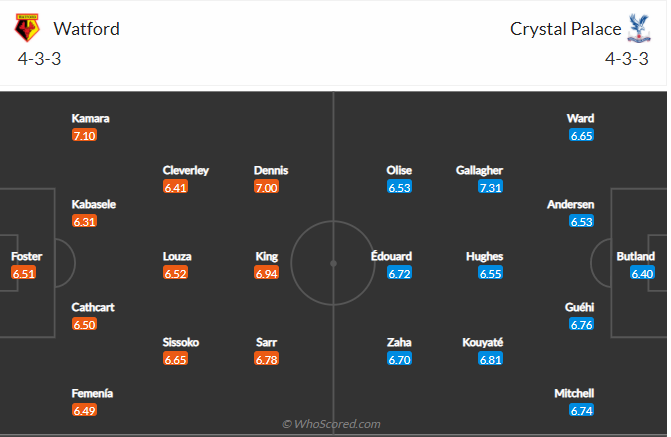
Task: Click Watford's 4-3-3 formation label
Action: 38,58
